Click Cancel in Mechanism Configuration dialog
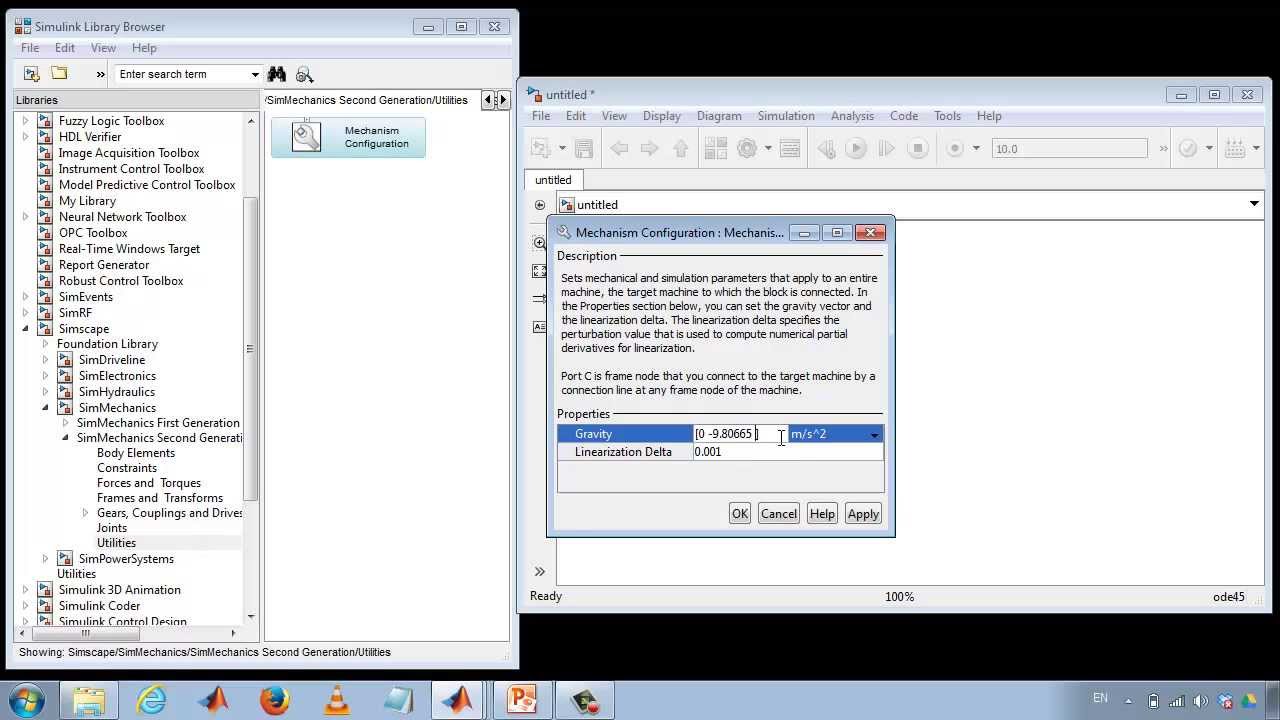Image resolution: width=1280 pixels, height=720 pixels. (779, 514)
